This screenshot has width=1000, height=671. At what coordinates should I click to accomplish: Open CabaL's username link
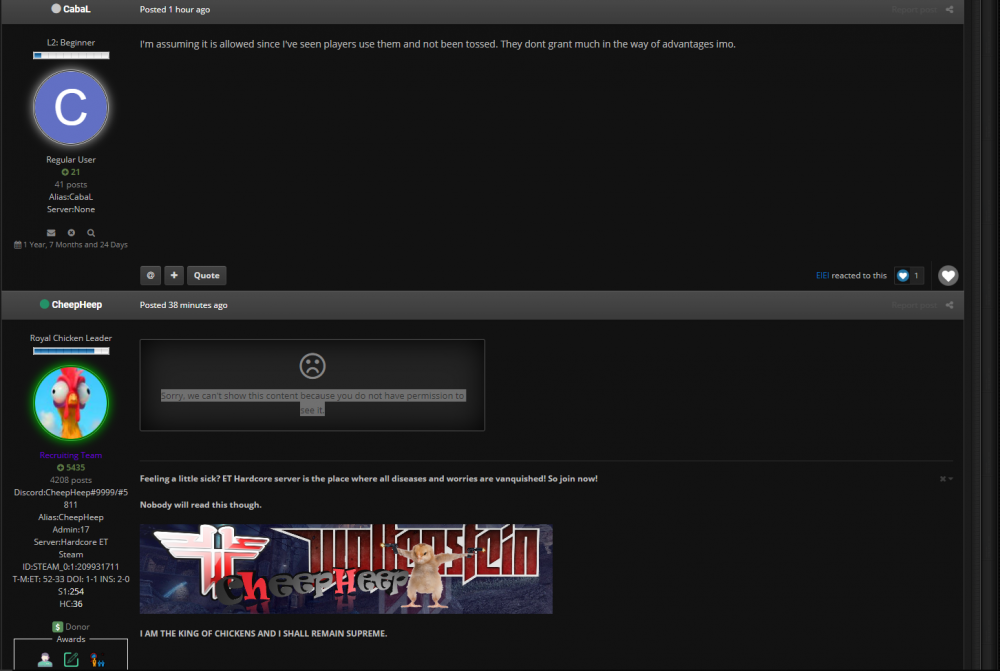pyautogui.click(x=77, y=9)
